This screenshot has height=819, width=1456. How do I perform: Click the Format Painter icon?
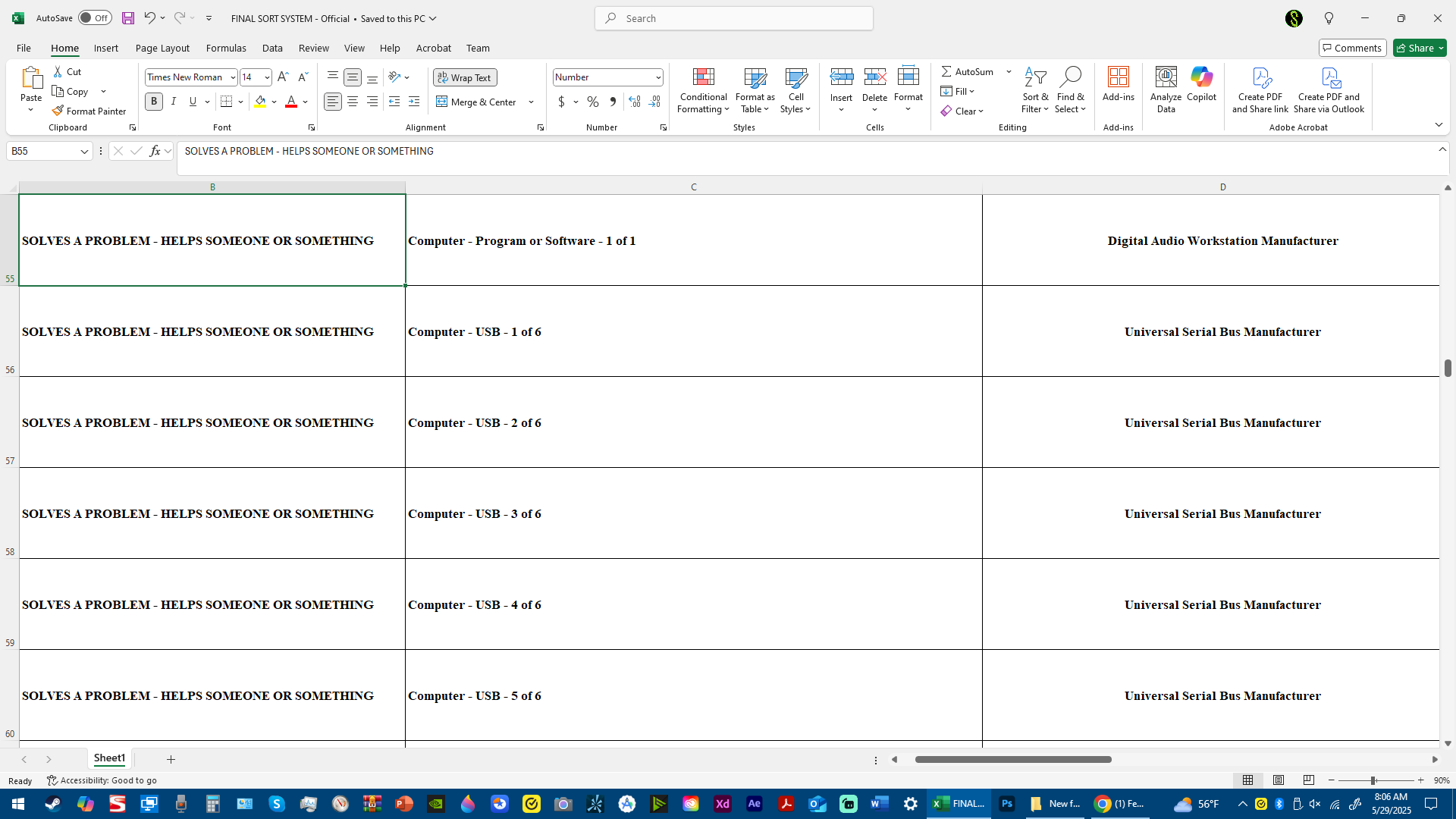point(58,111)
